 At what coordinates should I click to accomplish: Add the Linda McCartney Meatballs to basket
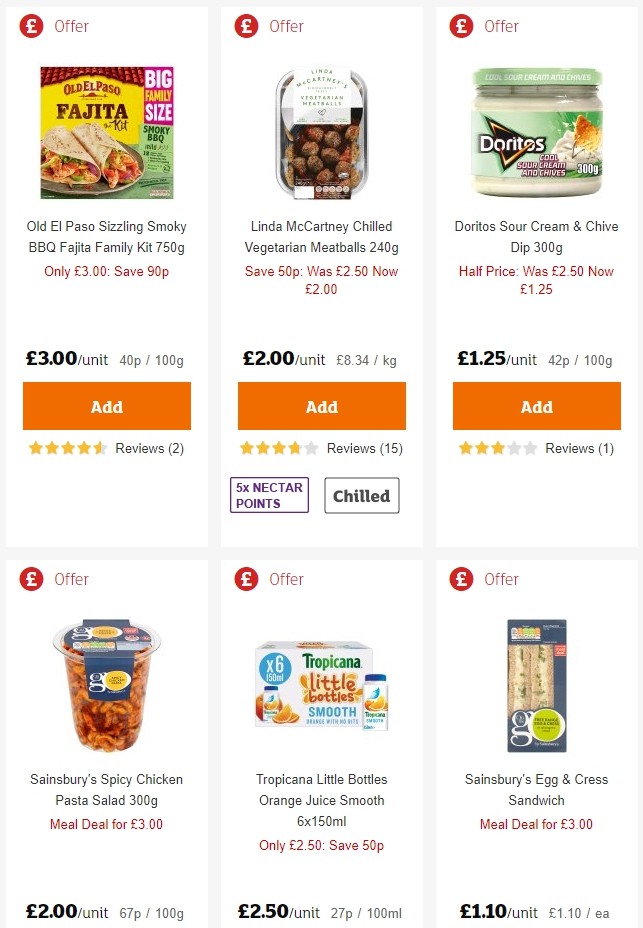[321, 406]
